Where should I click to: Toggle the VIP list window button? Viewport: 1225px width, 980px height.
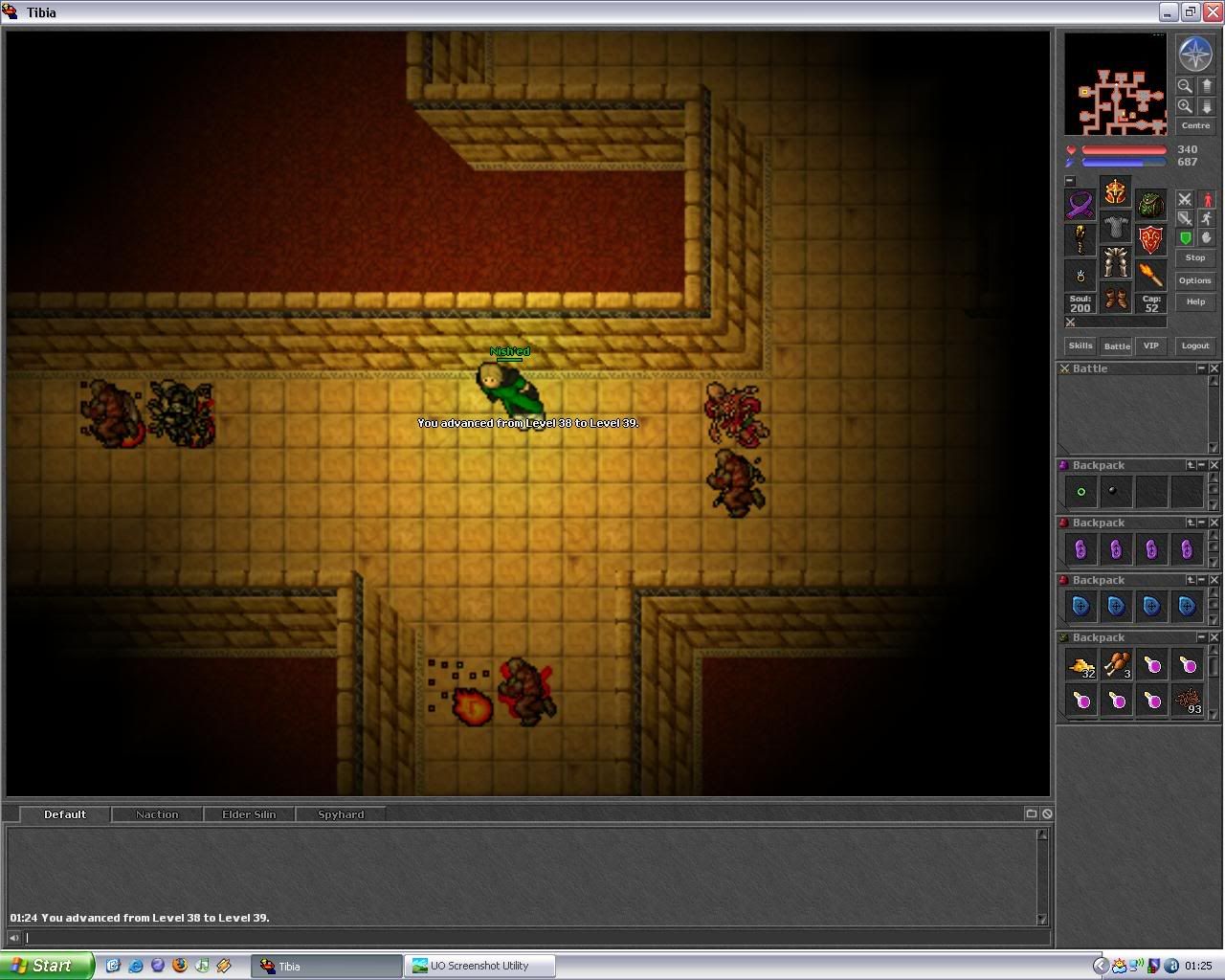click(1151, 345)
